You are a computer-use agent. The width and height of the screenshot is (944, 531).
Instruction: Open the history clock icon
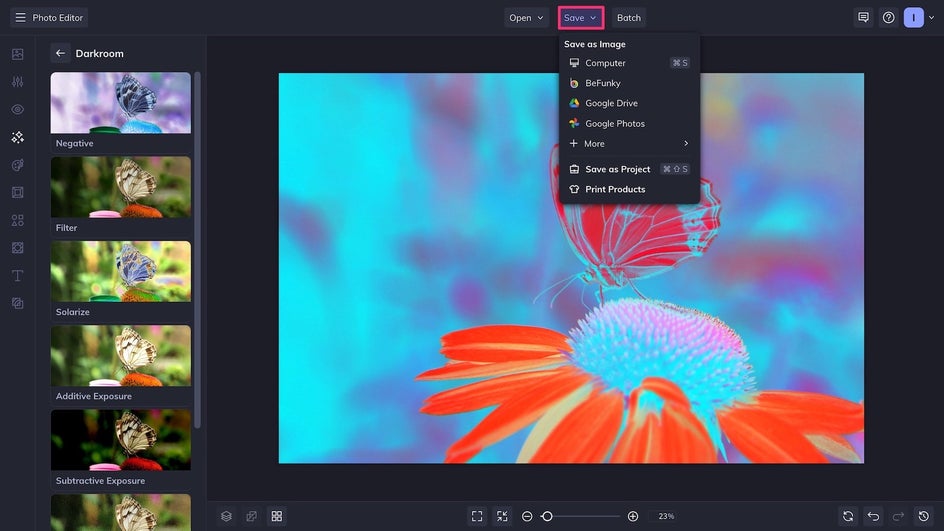(924, 516)
